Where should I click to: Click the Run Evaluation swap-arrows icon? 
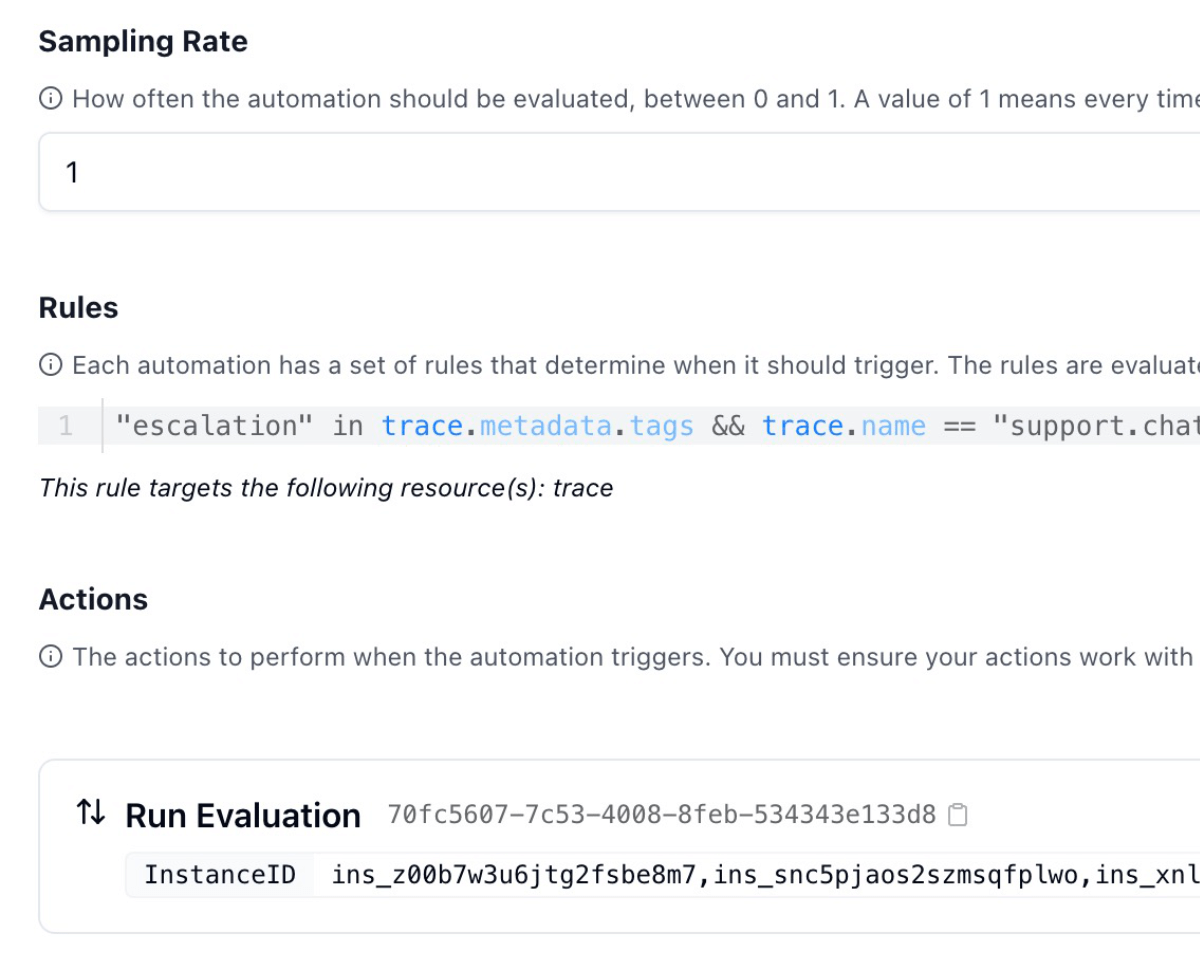91,814
